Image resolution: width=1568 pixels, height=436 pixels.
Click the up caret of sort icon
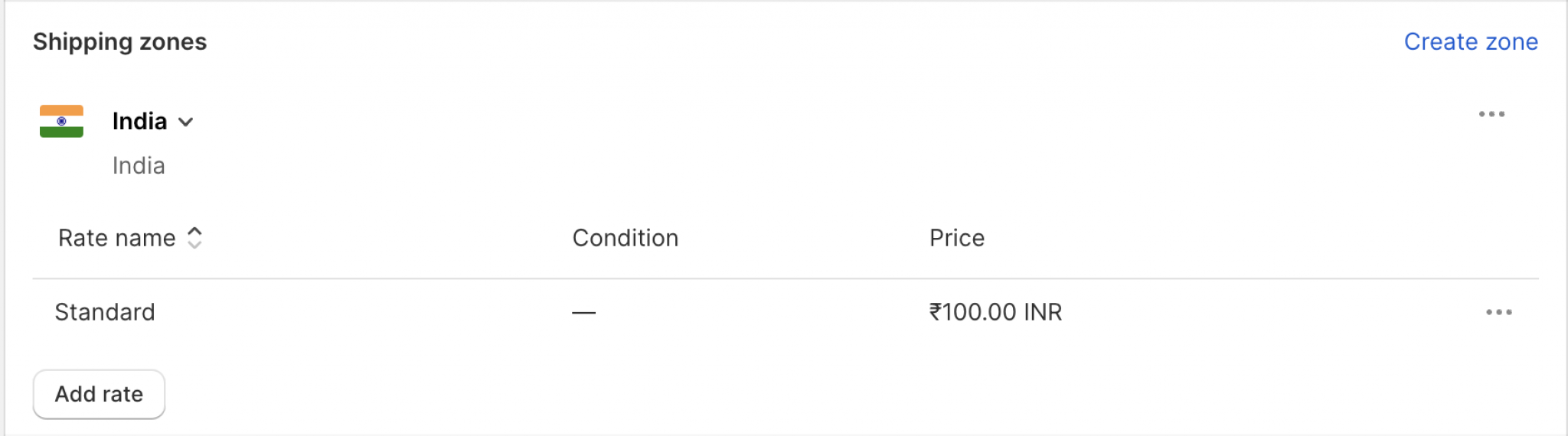coord(194,230)
